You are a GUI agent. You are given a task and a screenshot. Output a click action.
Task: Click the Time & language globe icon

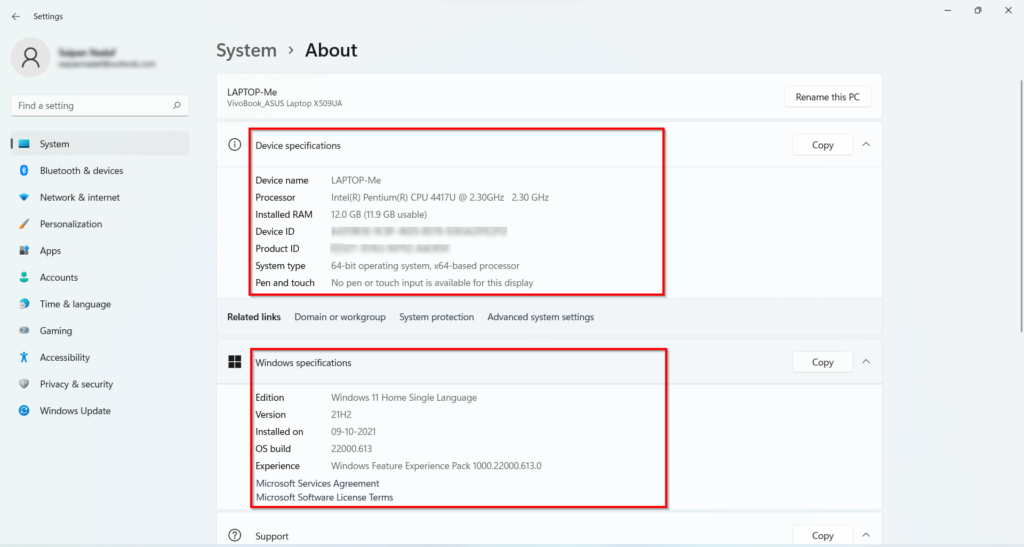click(24, 304)
